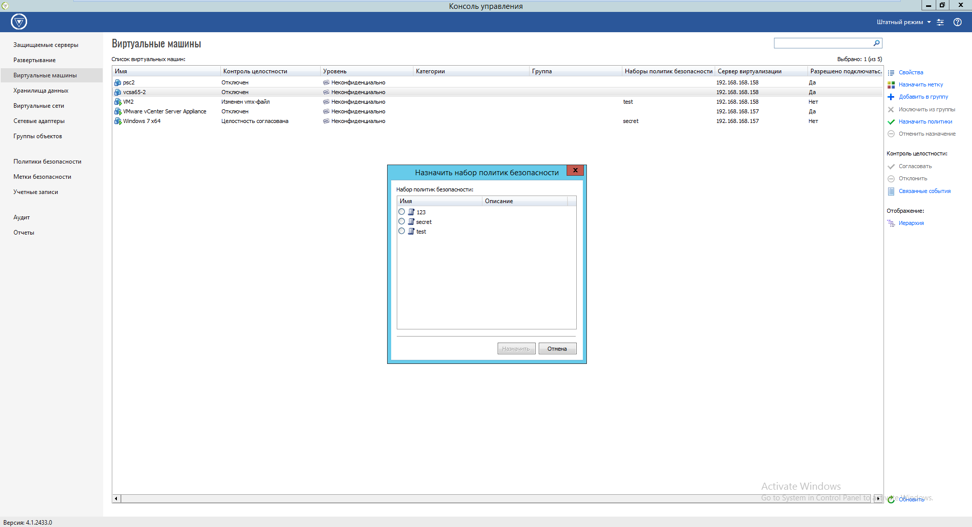Sort dialog list by Имя column header
Viewport: 972px width, 527px height.
[440, 201]
